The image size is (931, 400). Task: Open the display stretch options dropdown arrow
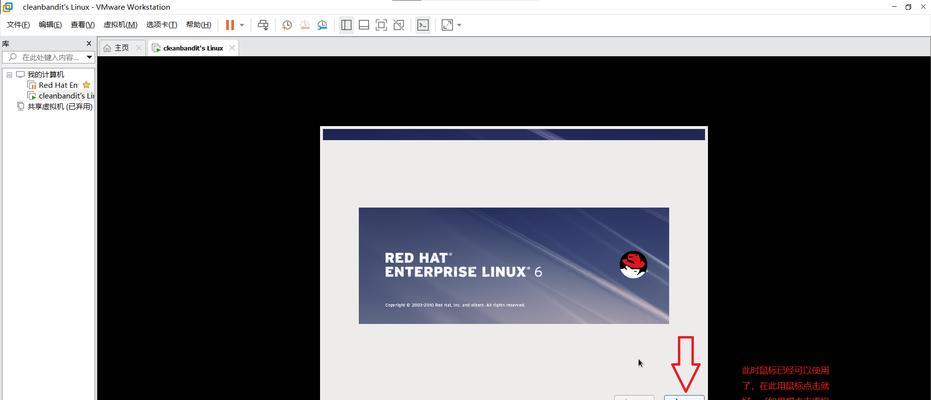[459, 26]
